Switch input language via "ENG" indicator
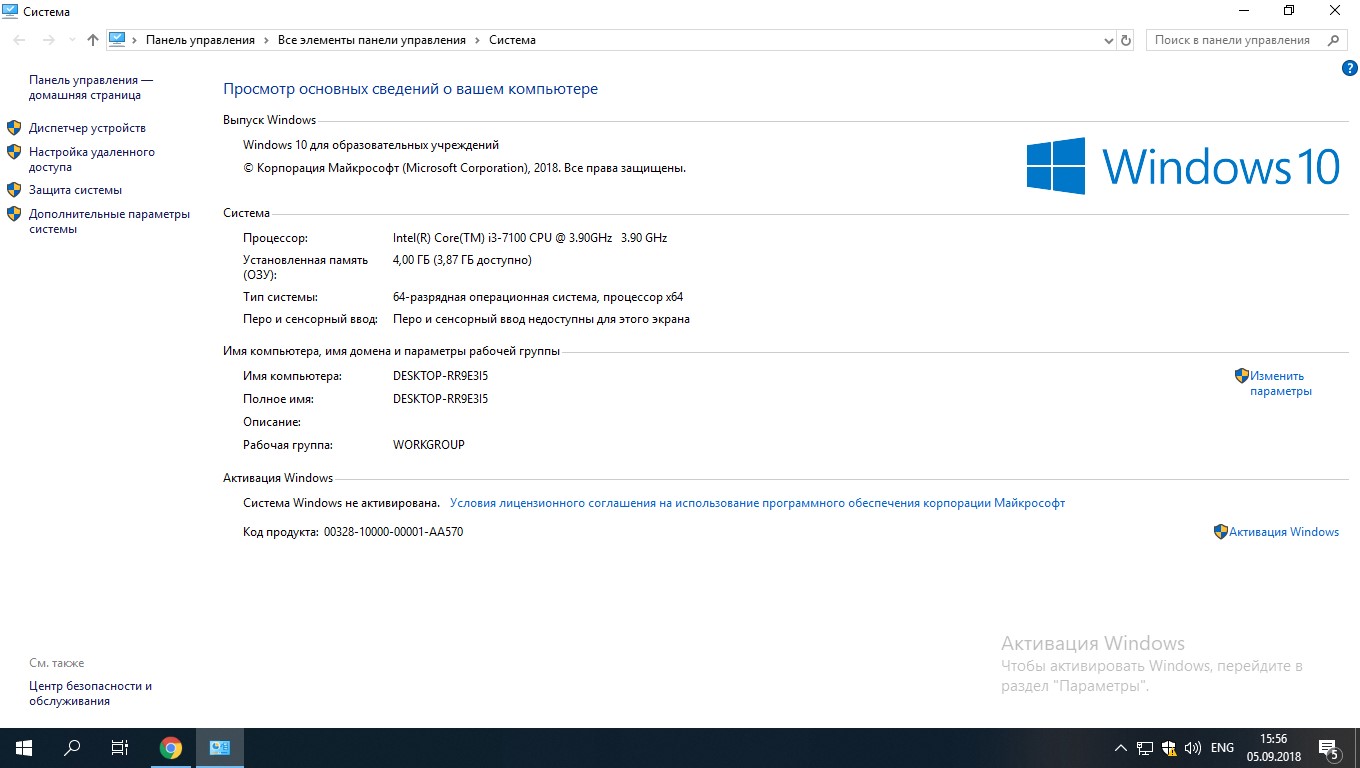The height and width of the screenshot is (768, 1360). click(1222, 748)
